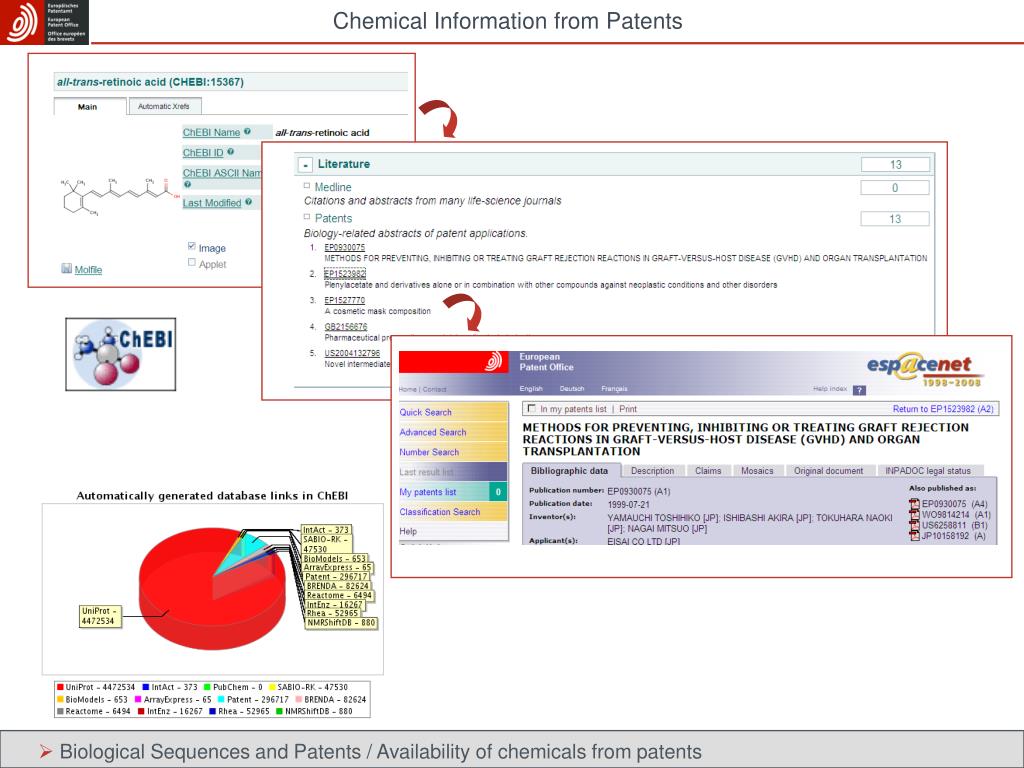Open the Mosaics tab

[x=757, y=471]
